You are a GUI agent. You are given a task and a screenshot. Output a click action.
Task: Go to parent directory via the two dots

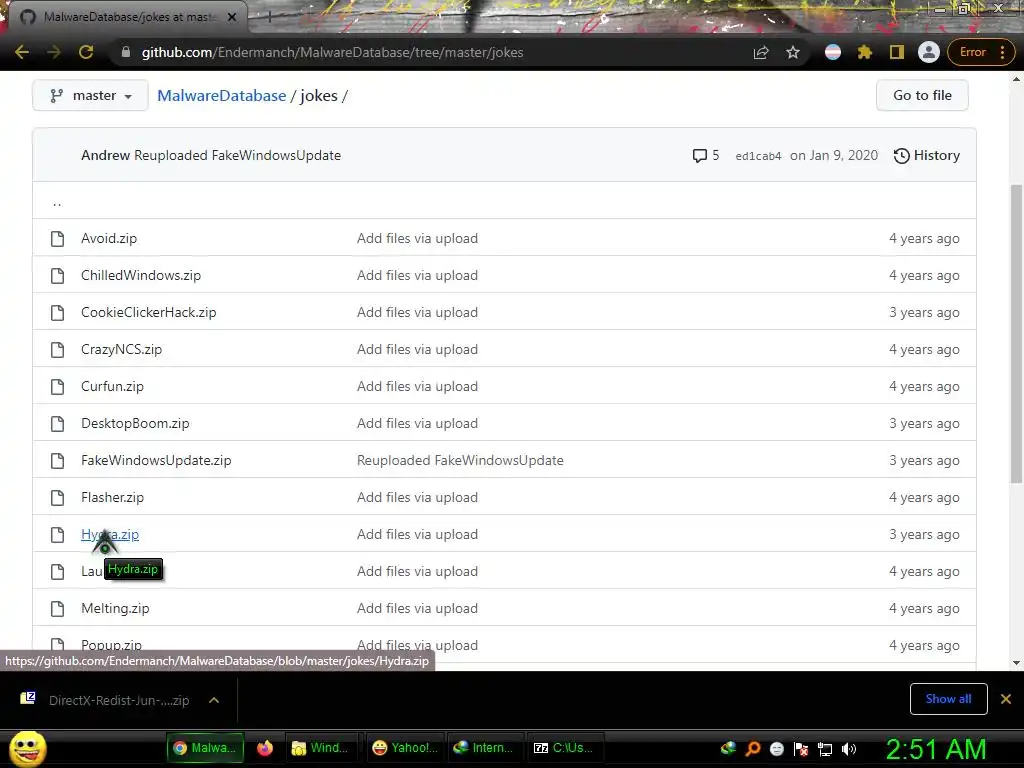(x=57, y=203)
